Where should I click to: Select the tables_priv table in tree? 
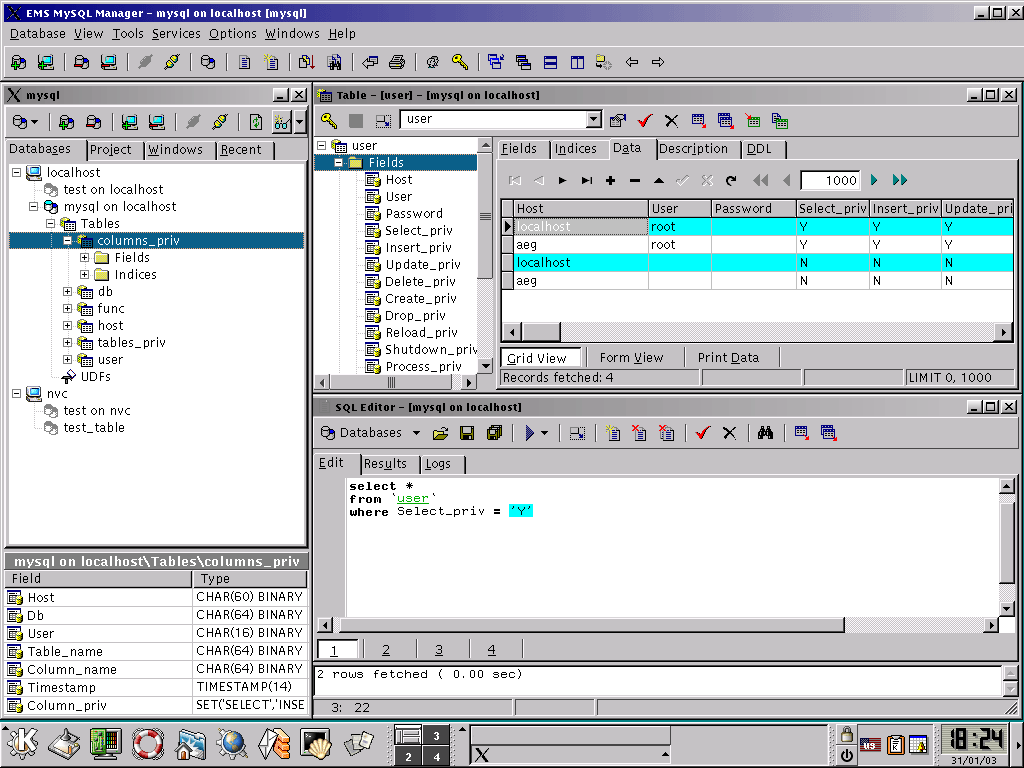[x=131, y=343]
